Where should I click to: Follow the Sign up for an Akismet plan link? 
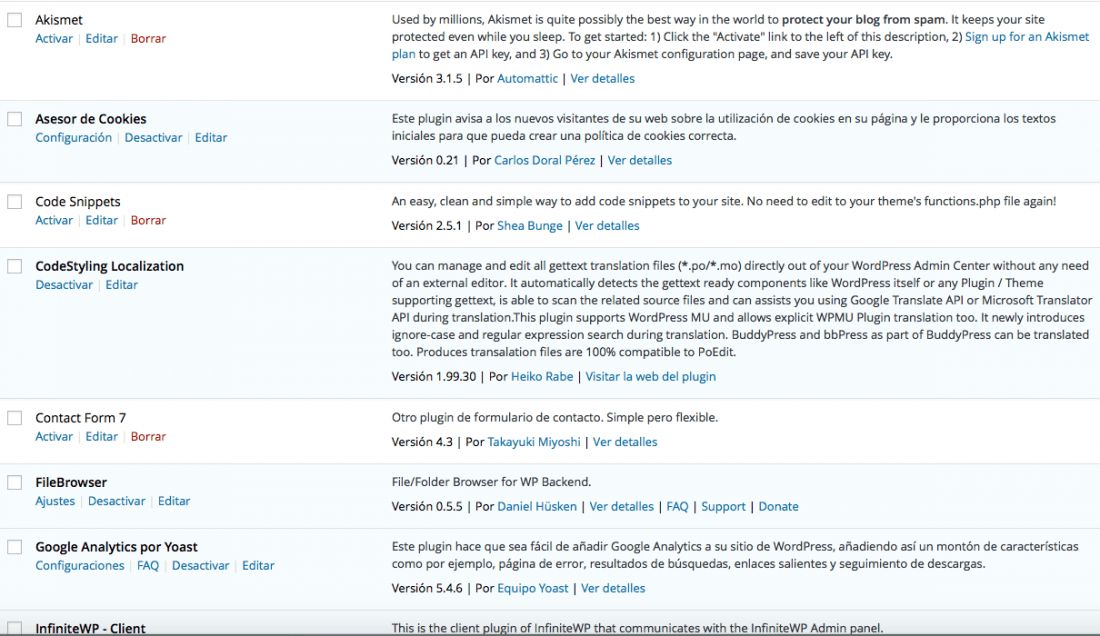click(x=1027, y=36)
